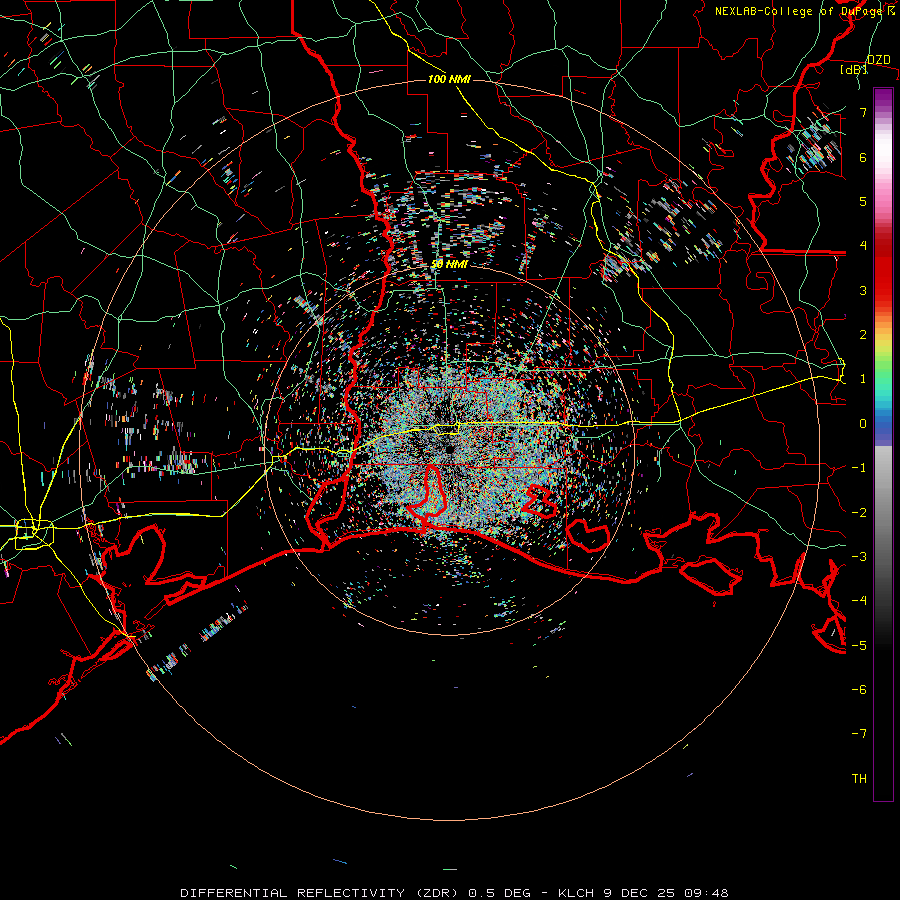Click the 0 tick label on scale
The height and width of the screenshot is (900, 900).
pos(863,423)
